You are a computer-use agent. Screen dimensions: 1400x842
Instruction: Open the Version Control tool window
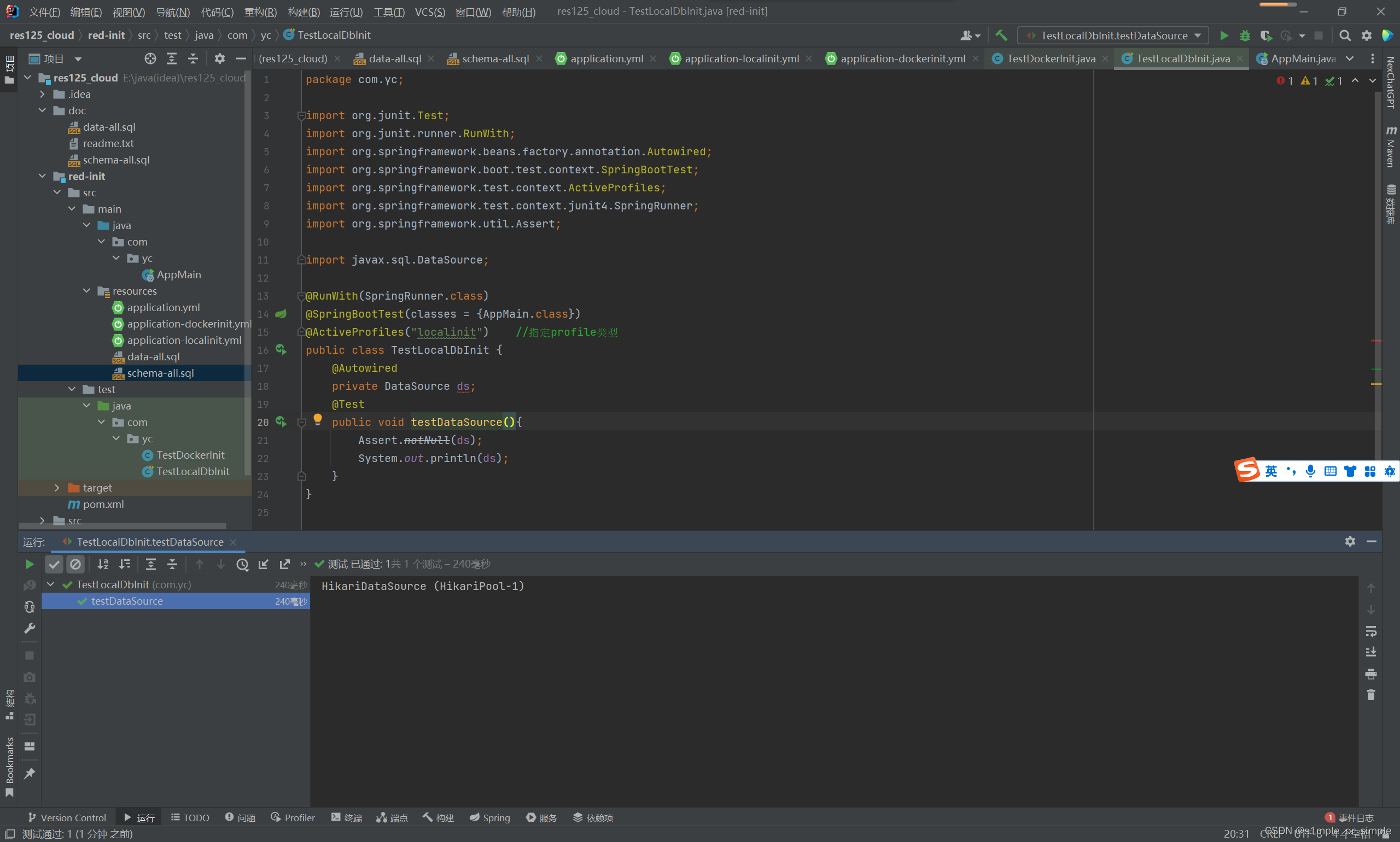(x=67, y=817)
